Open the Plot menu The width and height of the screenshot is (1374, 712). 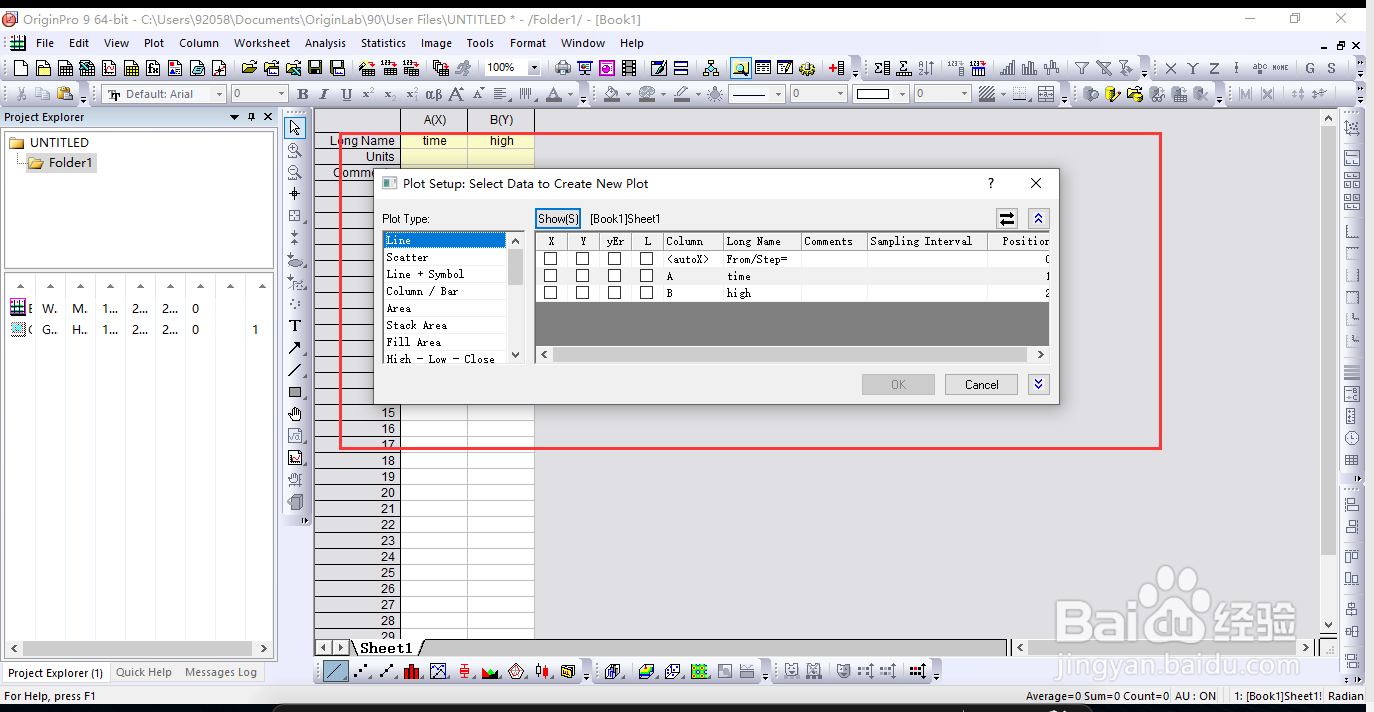pyautogui.click(x=154, y=43)
